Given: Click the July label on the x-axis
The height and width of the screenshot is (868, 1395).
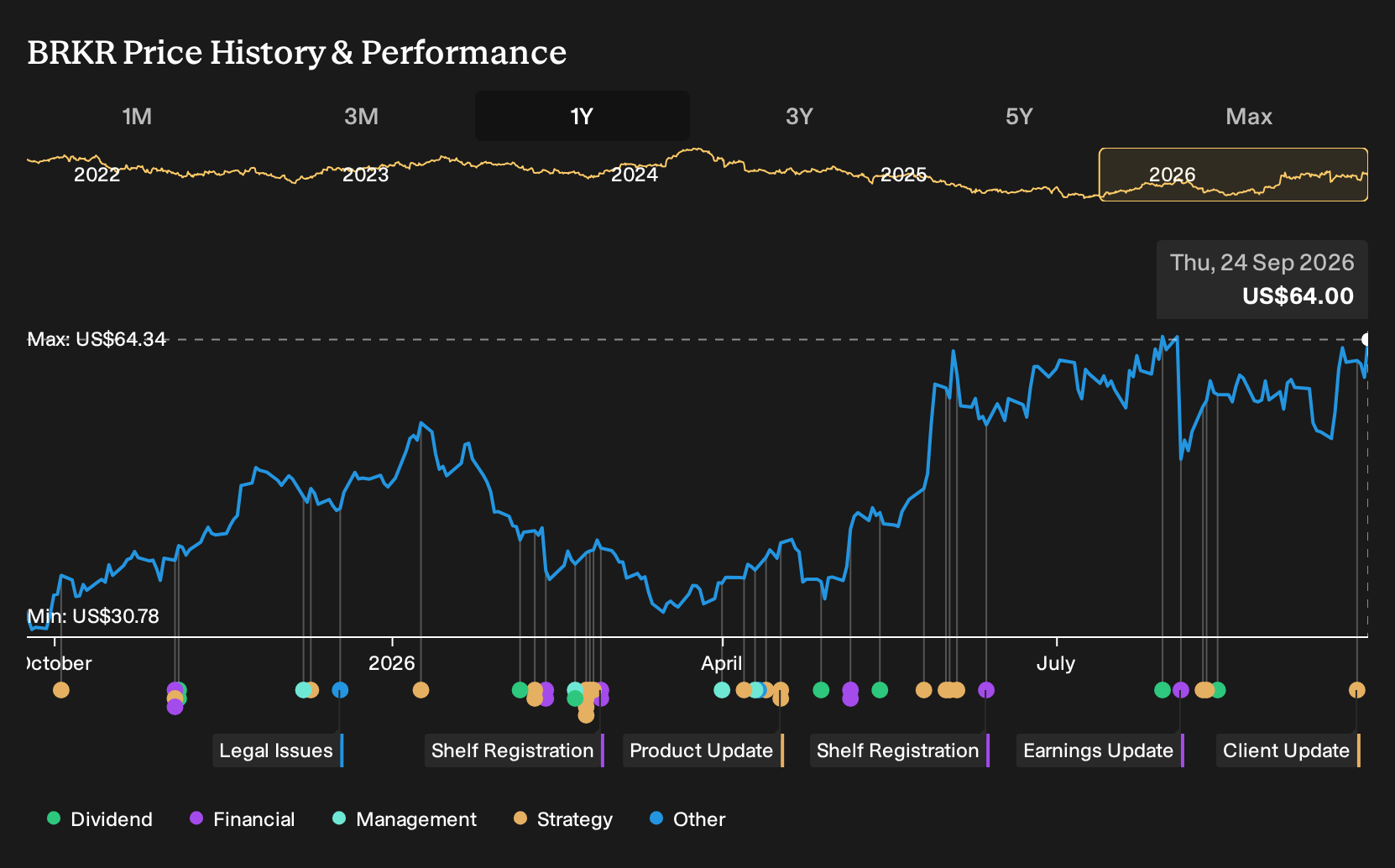Looking at the screenshot, I should (x=1056, y=663).
